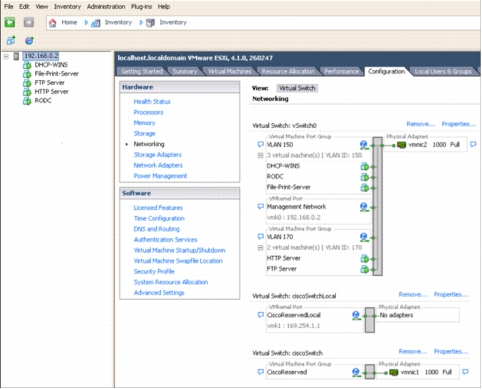Open the Administration menu
Image resolution: width=482 pixels, height=390 pixels.
tap(106, 7)
